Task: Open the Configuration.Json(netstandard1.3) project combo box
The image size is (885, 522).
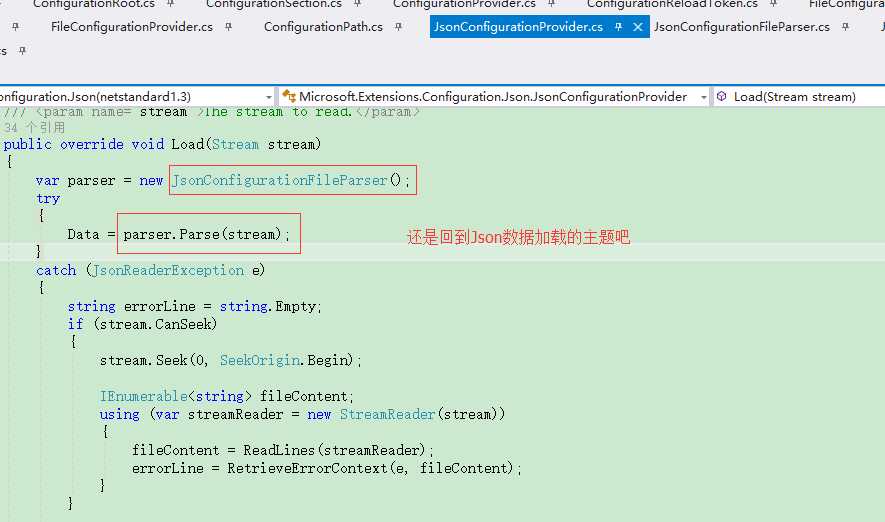Action: pyautogui.click(x=137, y=96)
